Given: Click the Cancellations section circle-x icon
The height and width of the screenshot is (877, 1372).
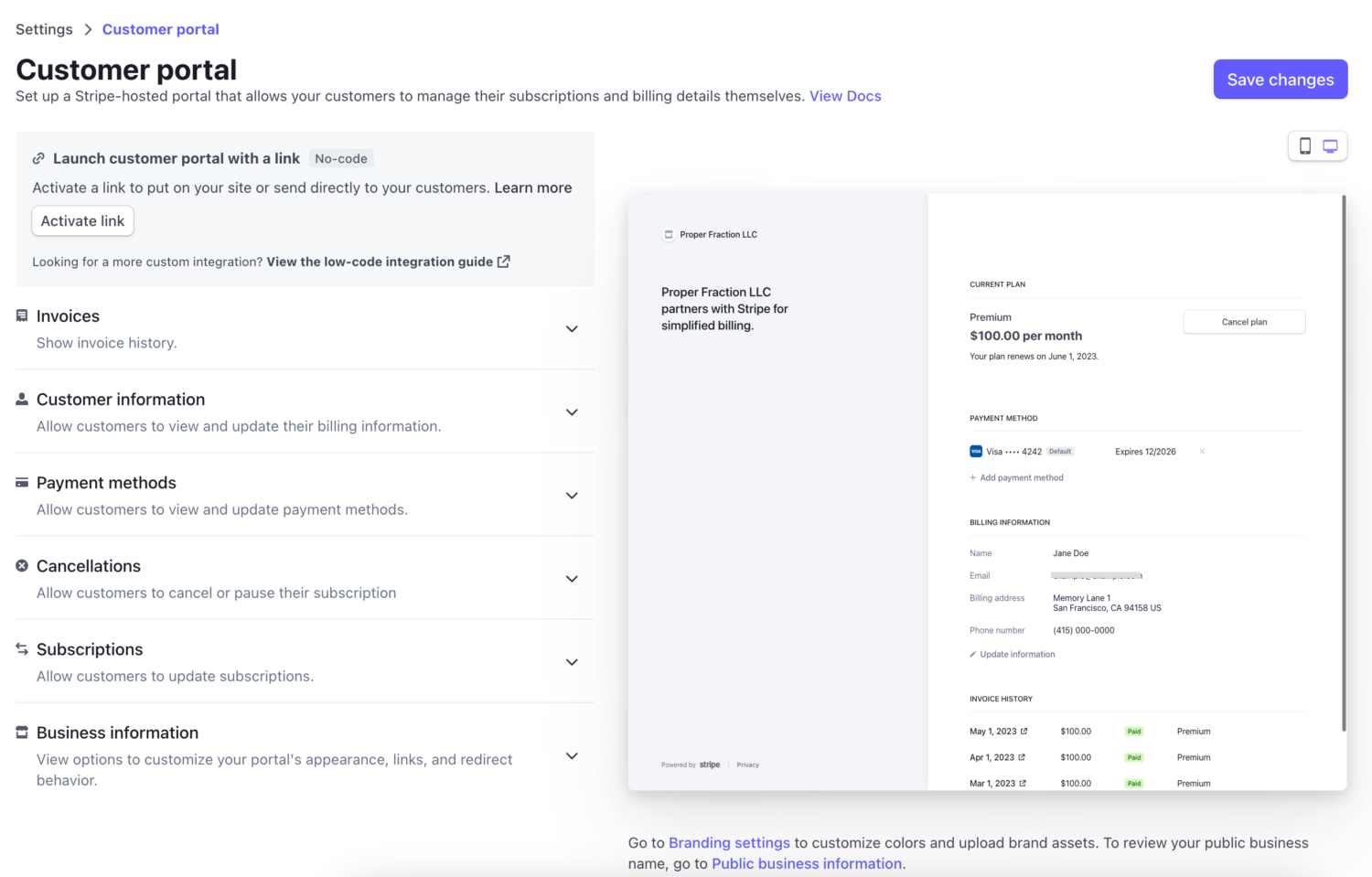Looking at the screenshot, I should (22, 566).
